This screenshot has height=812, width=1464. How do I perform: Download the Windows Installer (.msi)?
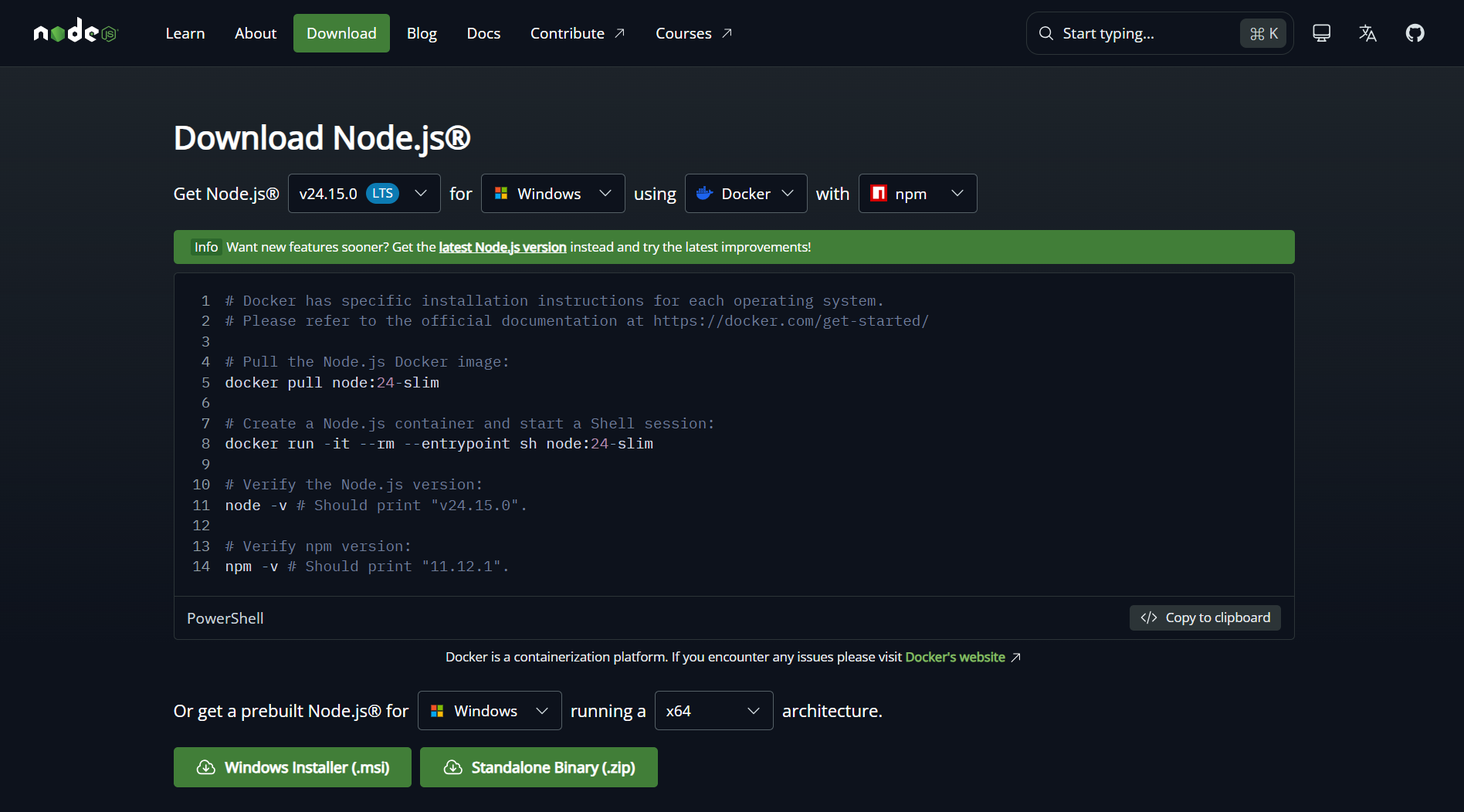pyautogui.click(x=293, y=767)
